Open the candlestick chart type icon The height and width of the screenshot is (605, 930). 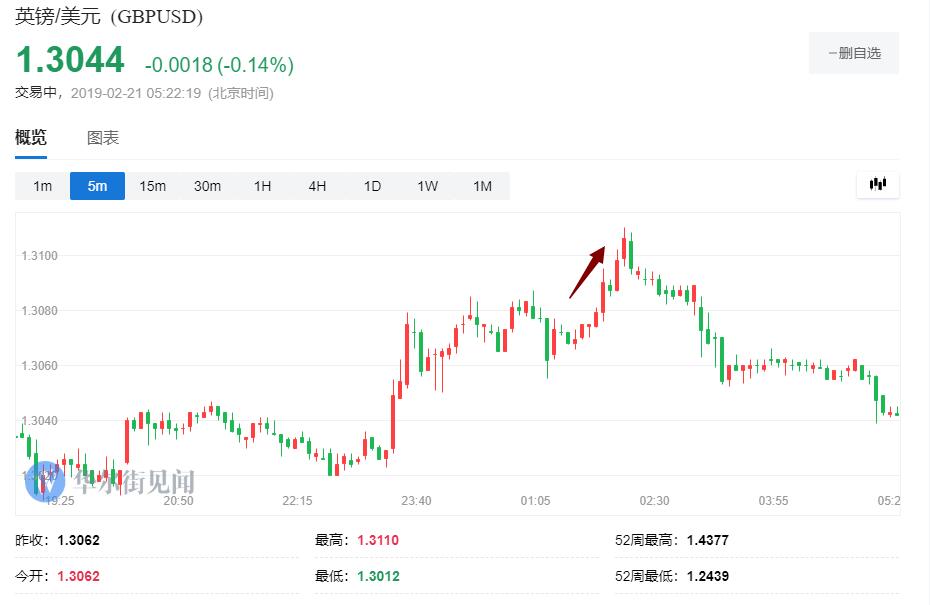tap(878, 184)
